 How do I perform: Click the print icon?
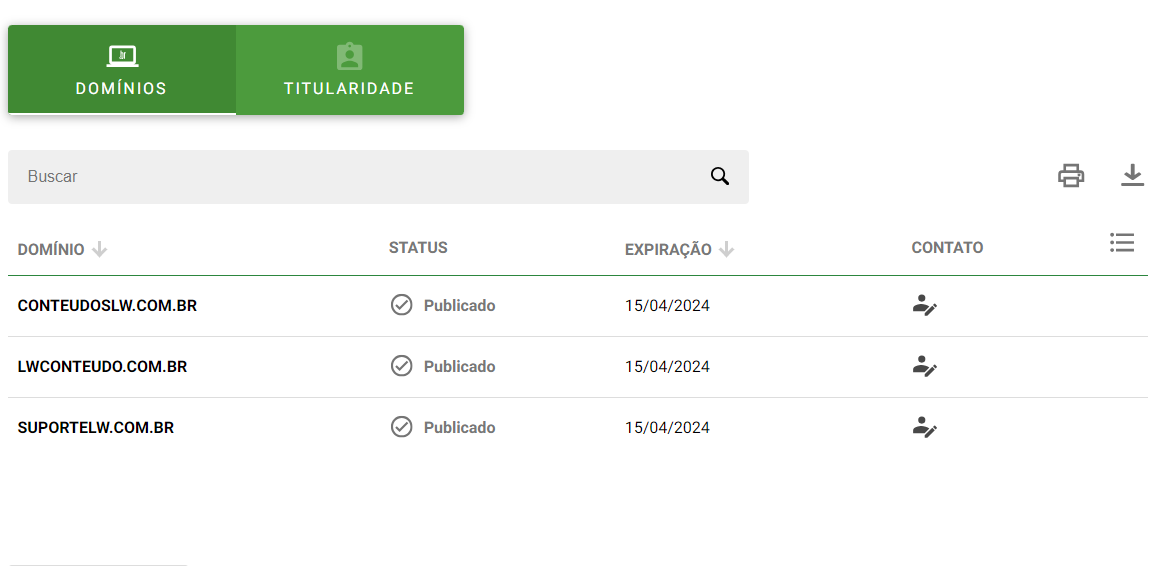[1070, 176]
